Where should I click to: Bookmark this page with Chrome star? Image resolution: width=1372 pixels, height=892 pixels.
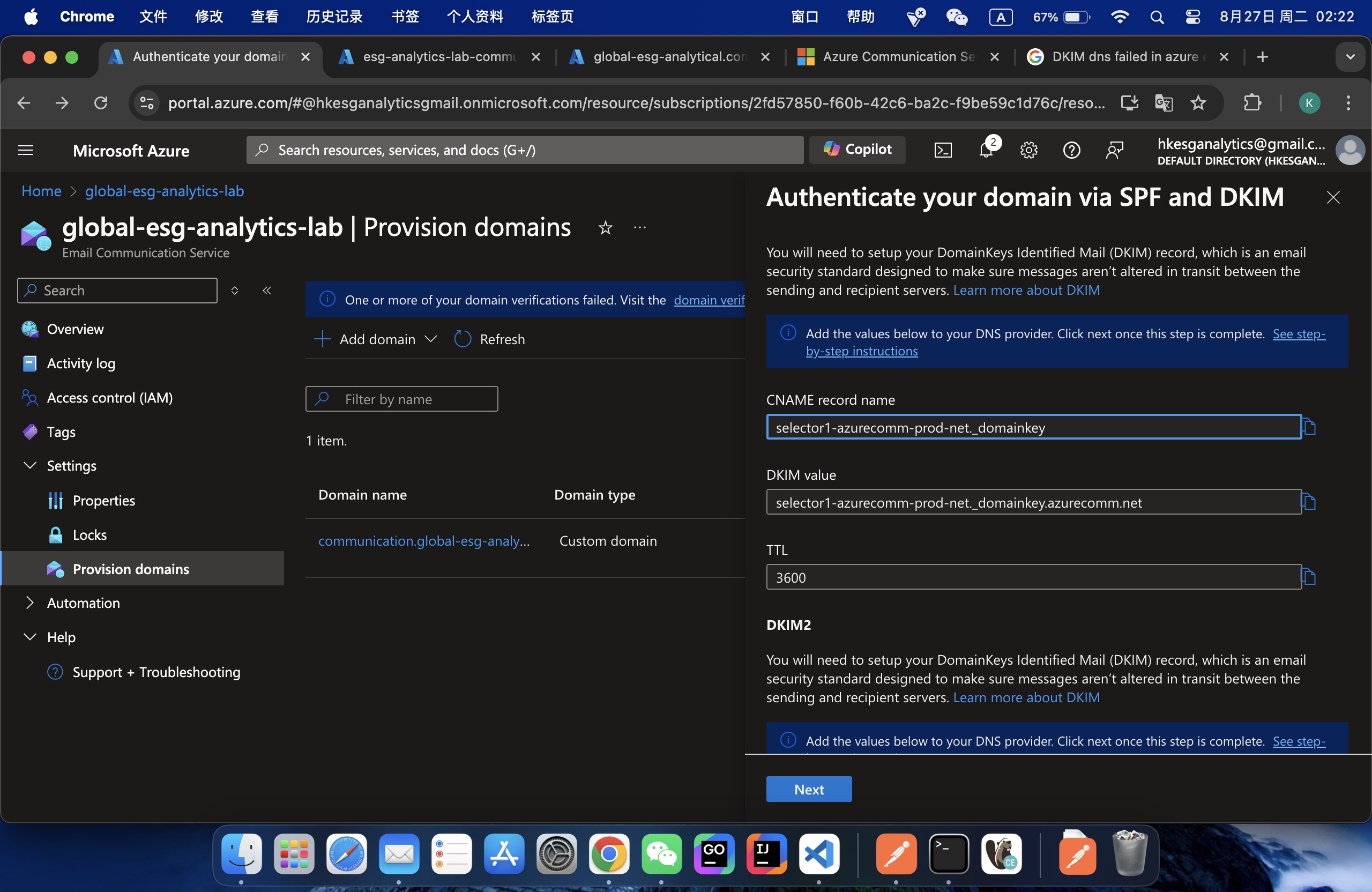1198,103
